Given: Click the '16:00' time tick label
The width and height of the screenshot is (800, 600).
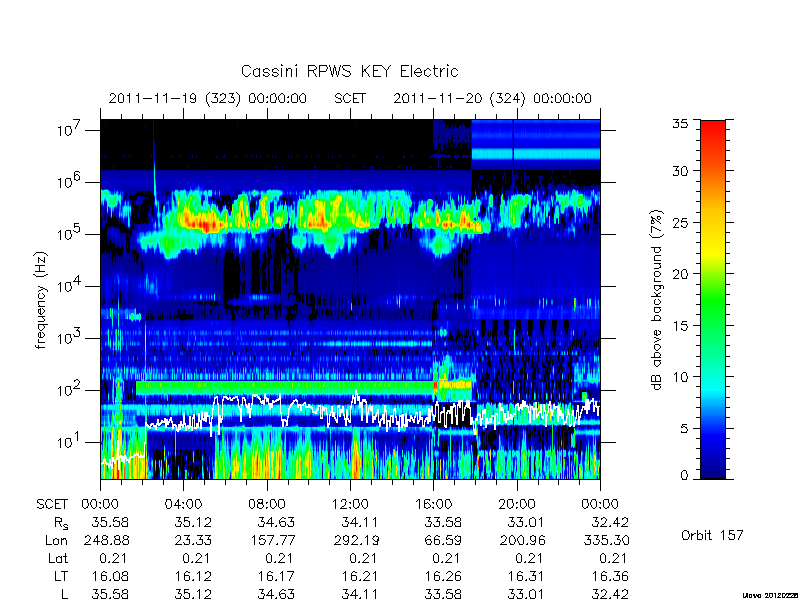Looking at the screenshot, I should [x=433, y=504].
